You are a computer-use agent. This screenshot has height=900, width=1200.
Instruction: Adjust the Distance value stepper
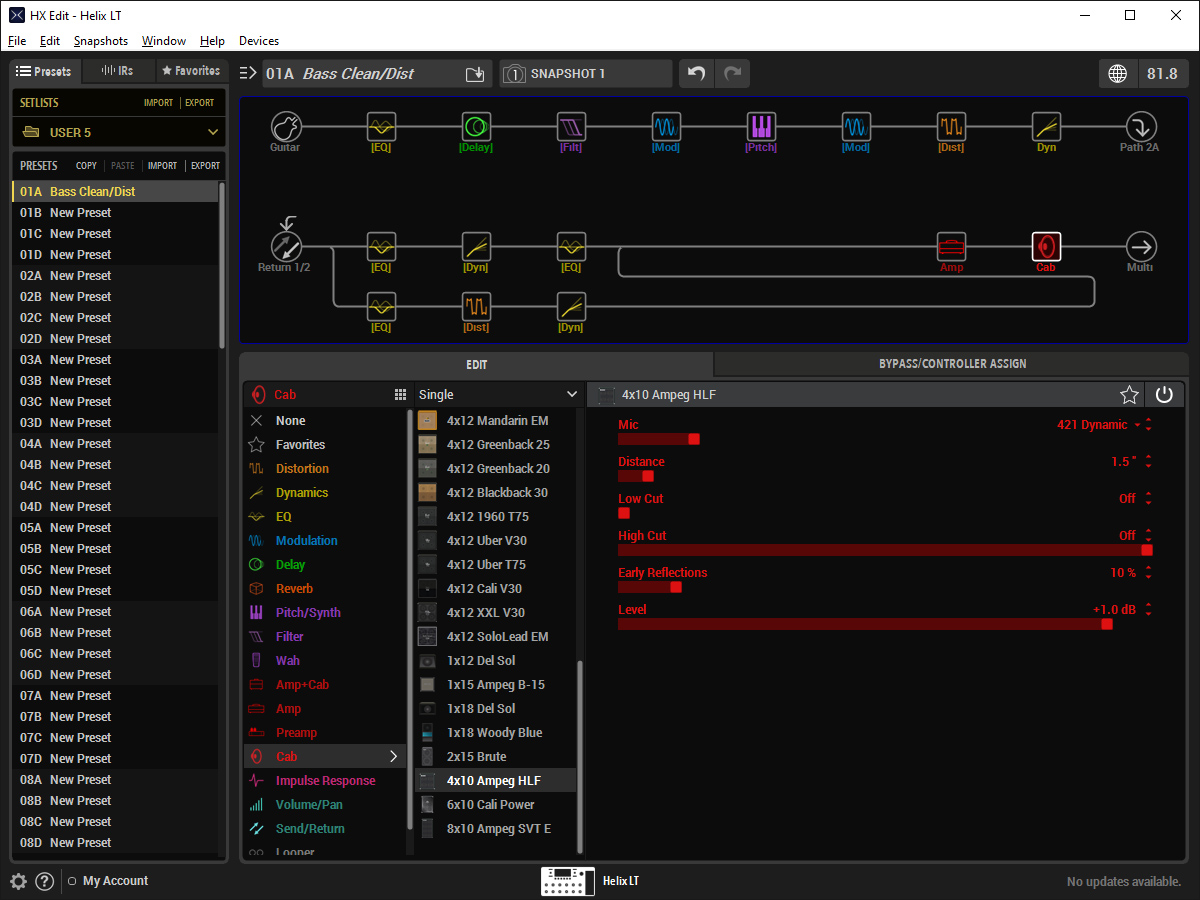(x=1148, y=462)
